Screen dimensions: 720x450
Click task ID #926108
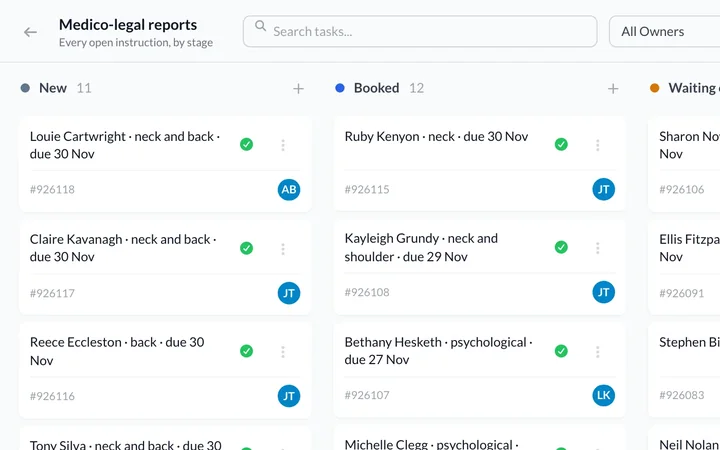pyautogui.click(x=367, y=292)
